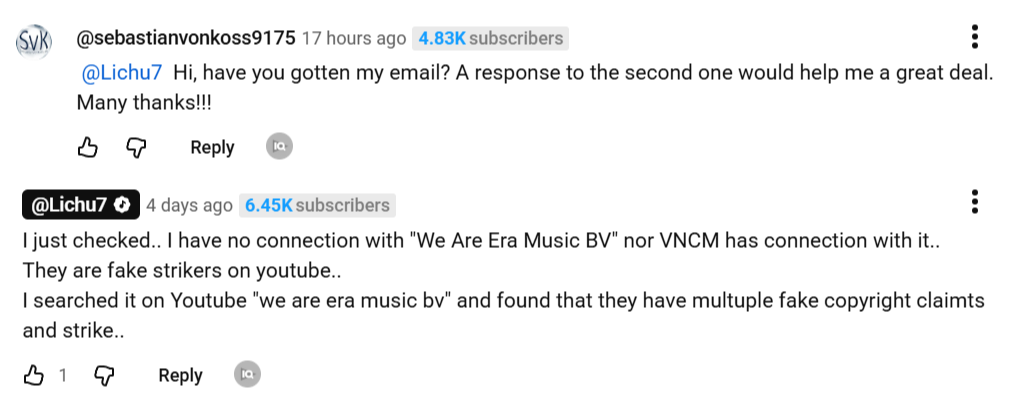This screenshot has height=403, width=1015.
Task: Open the @Lichu7 channel author badge
Action: click(70, 205)
